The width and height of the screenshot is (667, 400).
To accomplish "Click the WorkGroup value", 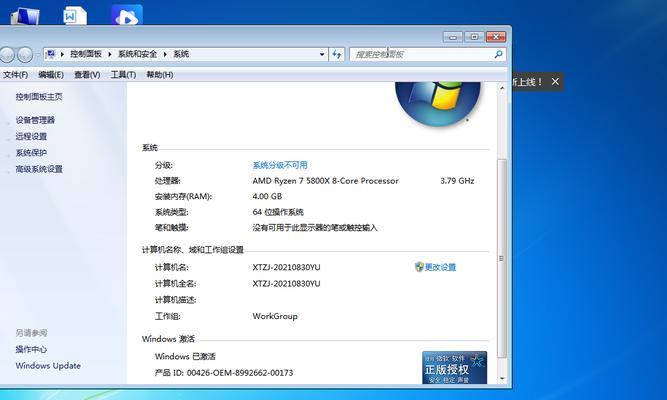I will [275, 316].
